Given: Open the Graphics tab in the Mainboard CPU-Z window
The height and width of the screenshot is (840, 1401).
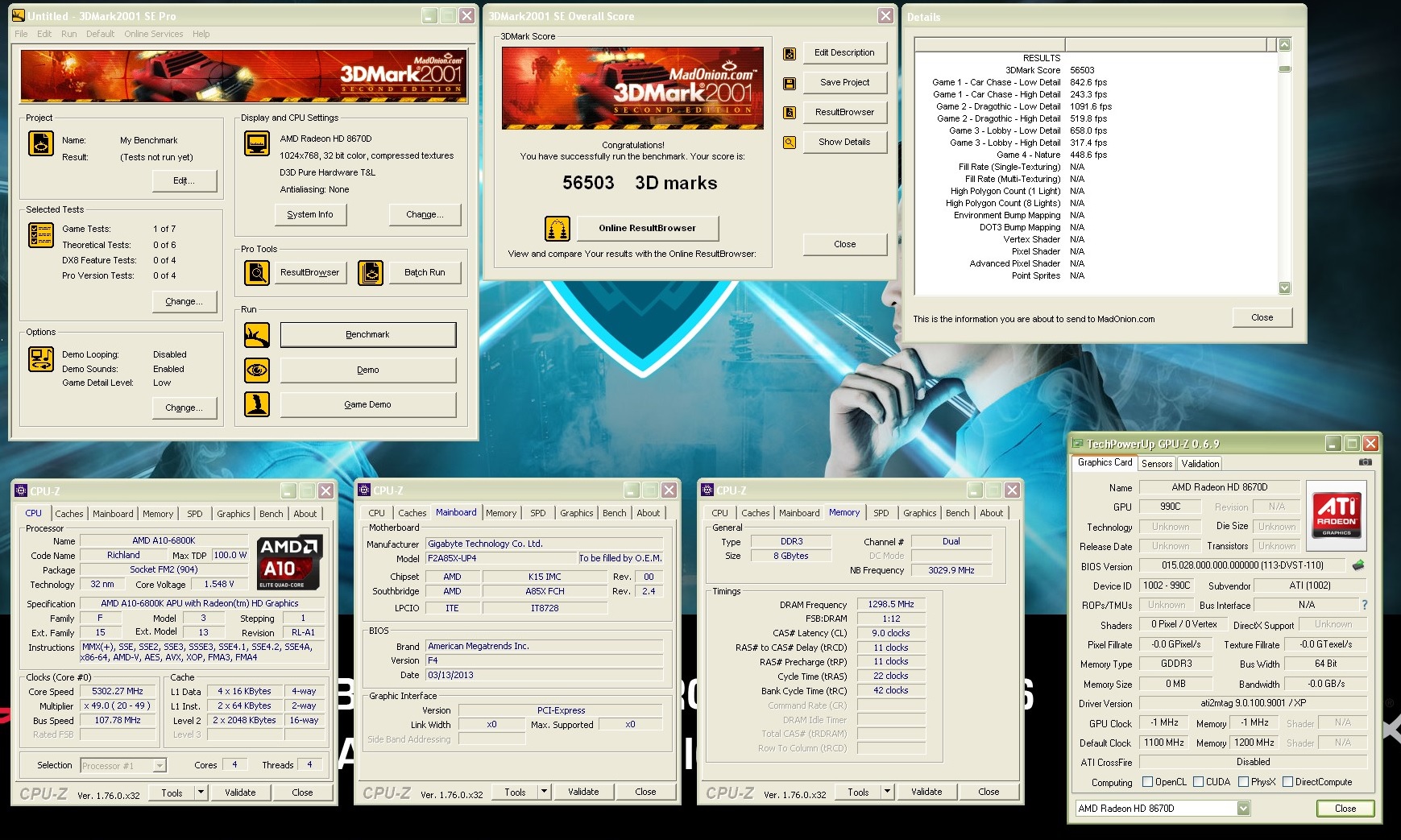Looking at the screenshot, I should (x=577, y=513).
